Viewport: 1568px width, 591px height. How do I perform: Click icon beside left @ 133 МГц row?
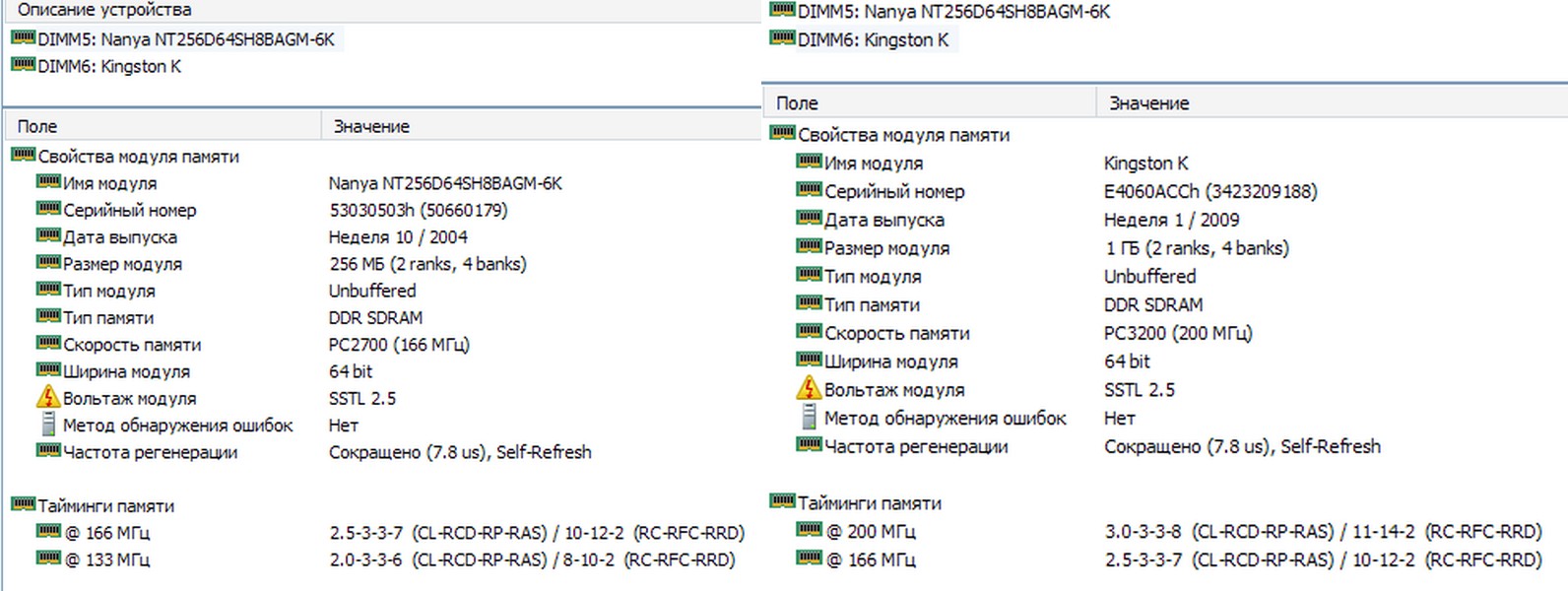[x=48, y=558]
